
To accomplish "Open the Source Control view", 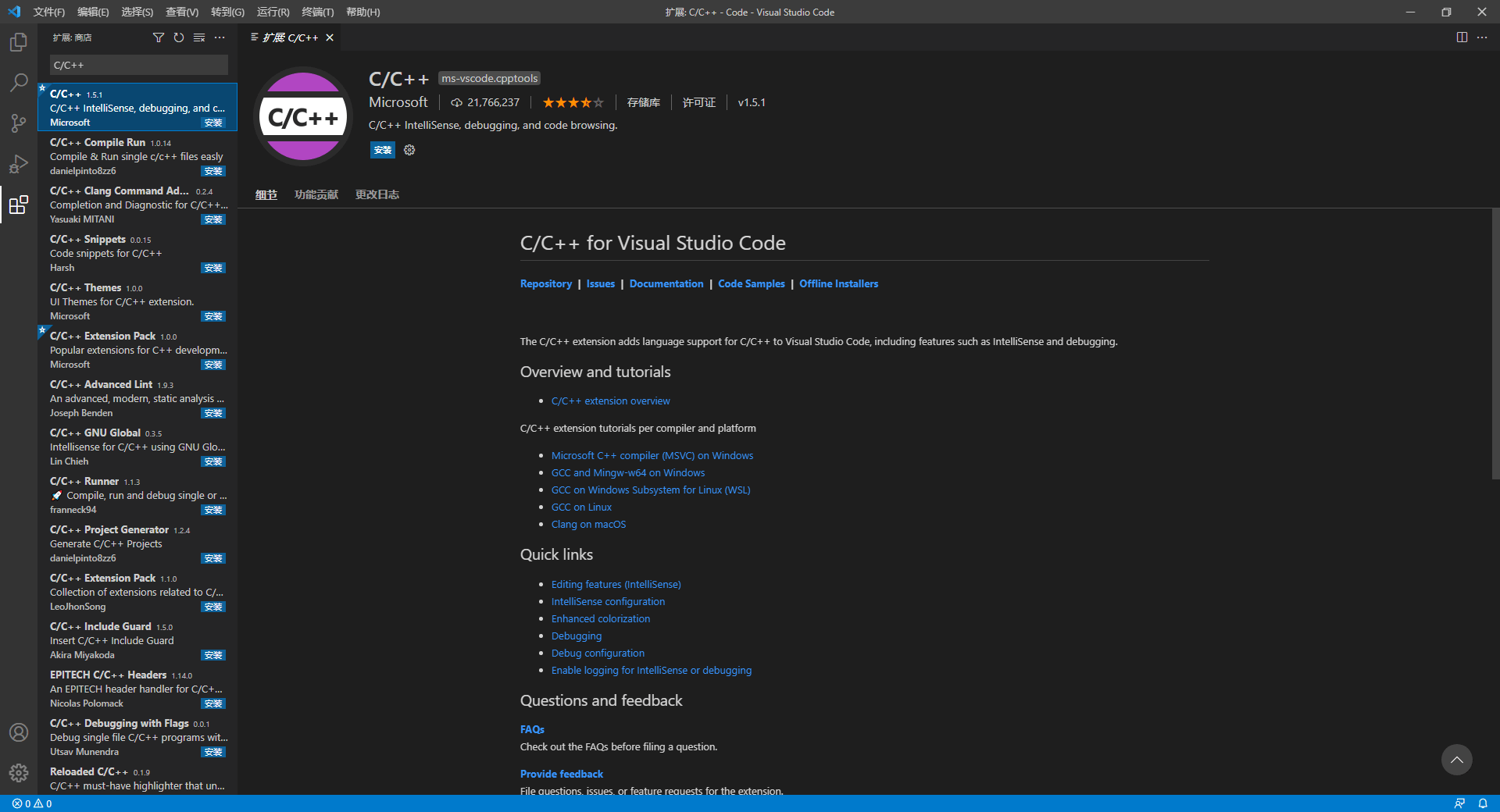I will tap(19, 123).
